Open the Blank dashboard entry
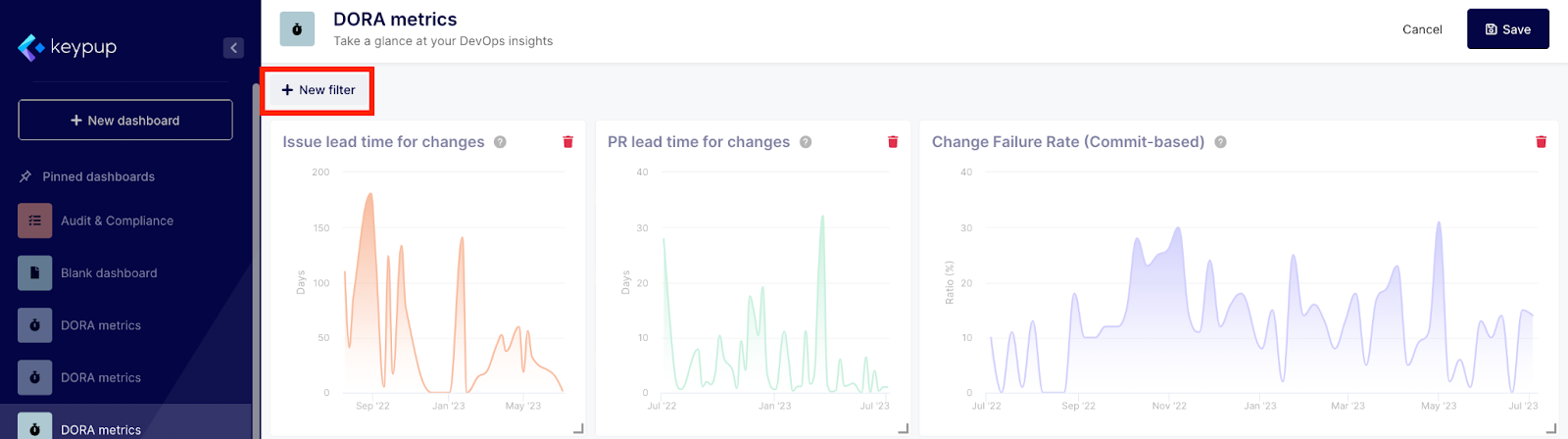This screenshot has height=439, width=1568. 109,273
